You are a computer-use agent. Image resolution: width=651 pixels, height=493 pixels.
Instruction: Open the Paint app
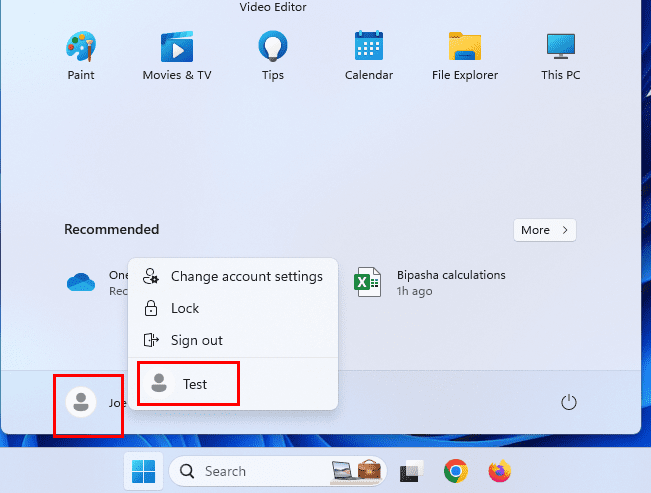(x=80, y=55)
